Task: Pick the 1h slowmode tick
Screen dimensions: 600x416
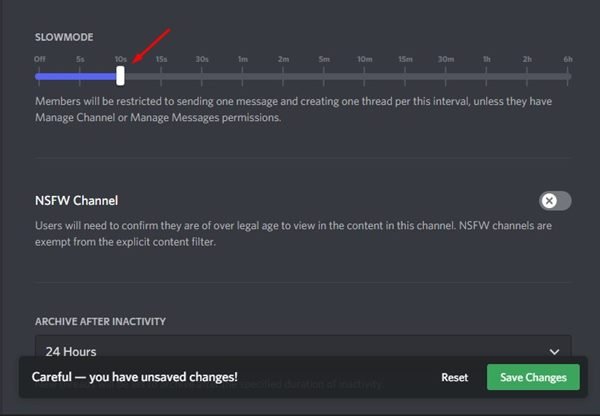Action: [487, 76]
